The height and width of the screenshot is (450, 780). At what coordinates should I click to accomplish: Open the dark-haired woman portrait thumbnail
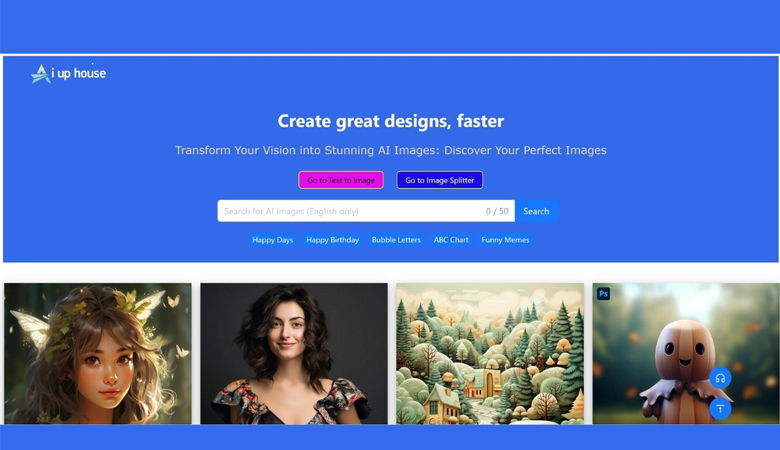[294, 354]
